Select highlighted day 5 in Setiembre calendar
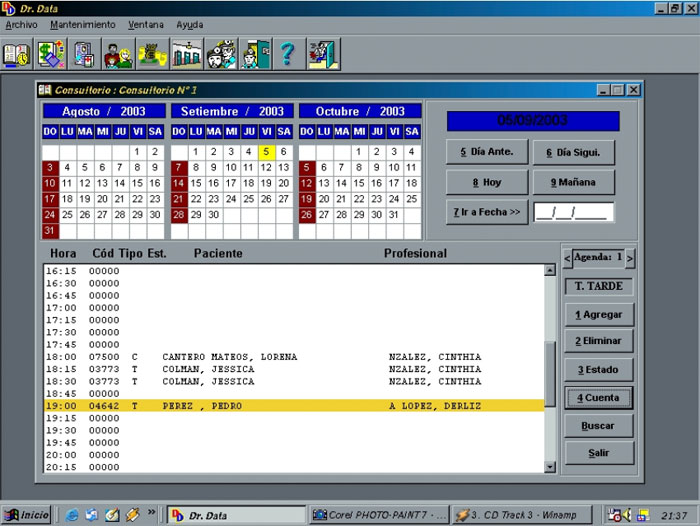This screenshot has width=700, height=526. point(266,152)
